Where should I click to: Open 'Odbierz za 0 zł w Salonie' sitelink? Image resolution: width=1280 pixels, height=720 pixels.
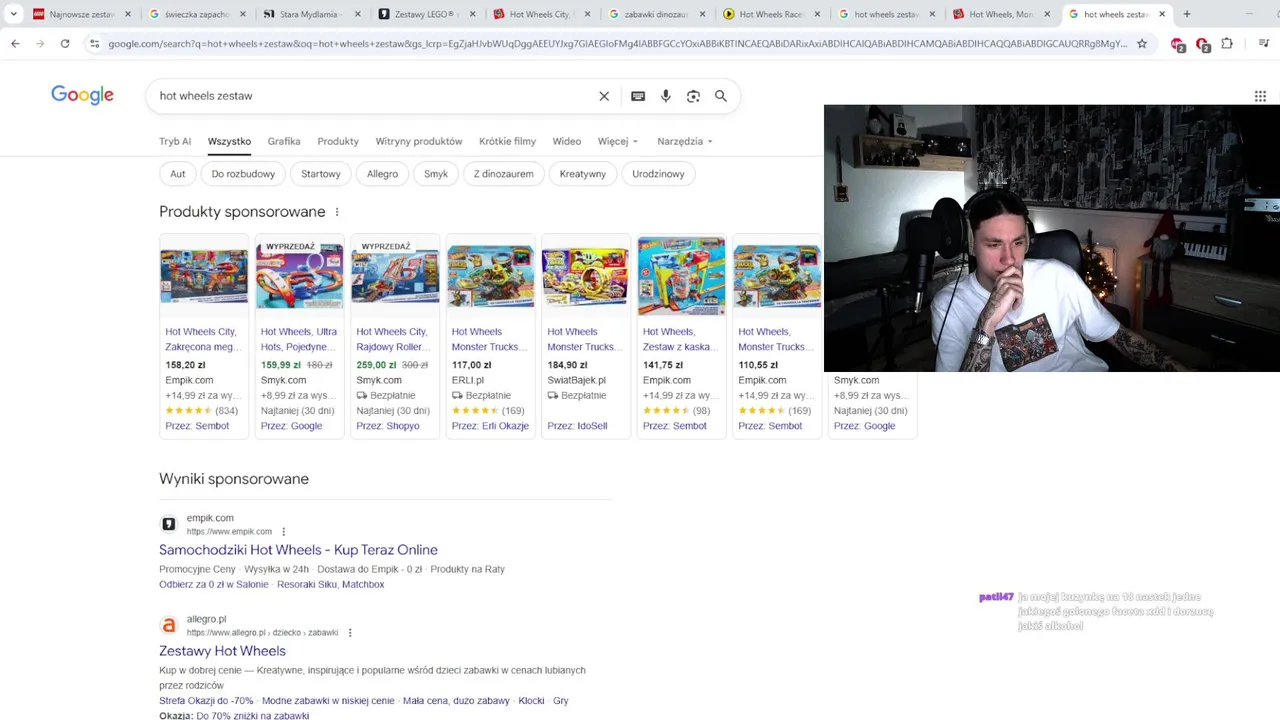[214, 585]
